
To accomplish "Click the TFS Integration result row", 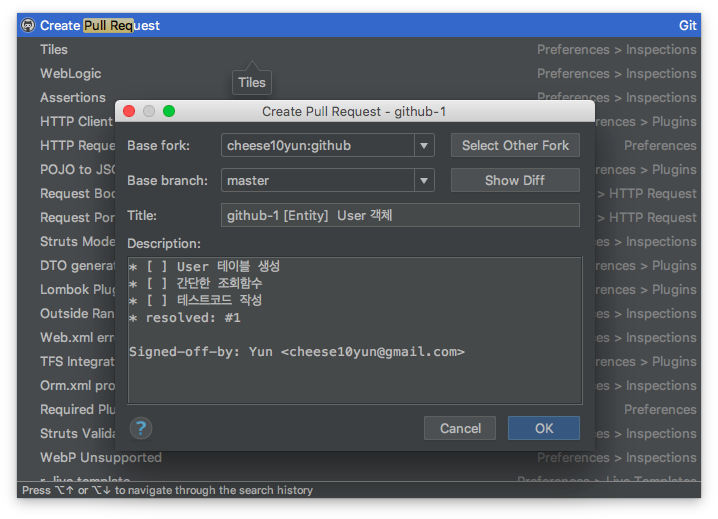I will 66,361.
